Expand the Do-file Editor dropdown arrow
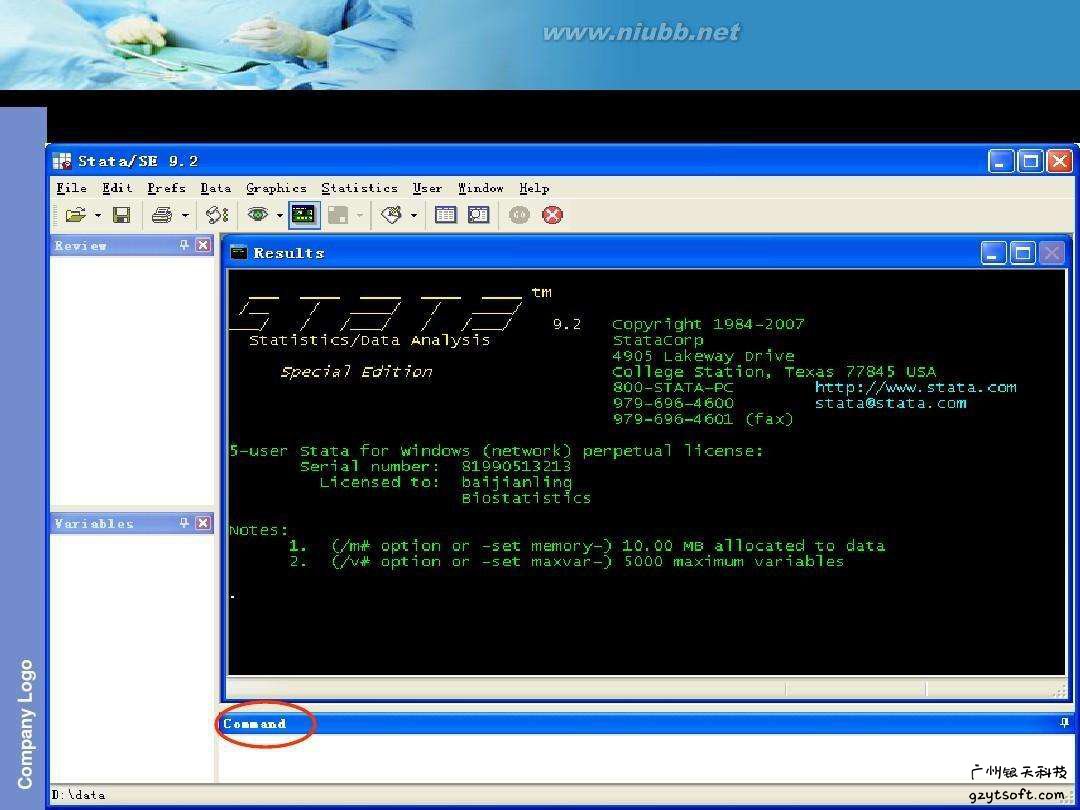Image resolution: width=1080 pixels, height=810 pixels. tap(413, 216)
